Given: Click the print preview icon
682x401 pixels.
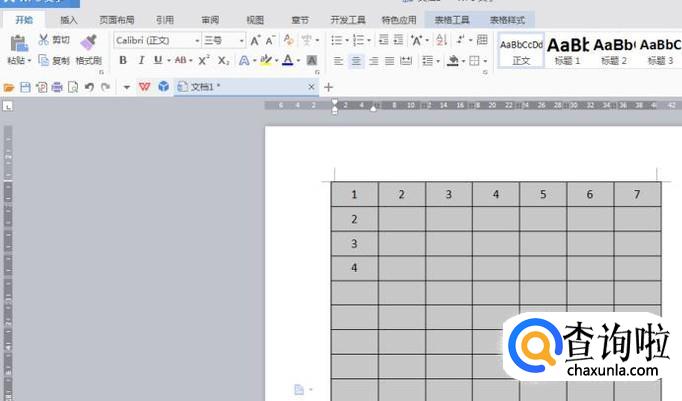Looking at the screenshot, I should click(x=73, y=87).
